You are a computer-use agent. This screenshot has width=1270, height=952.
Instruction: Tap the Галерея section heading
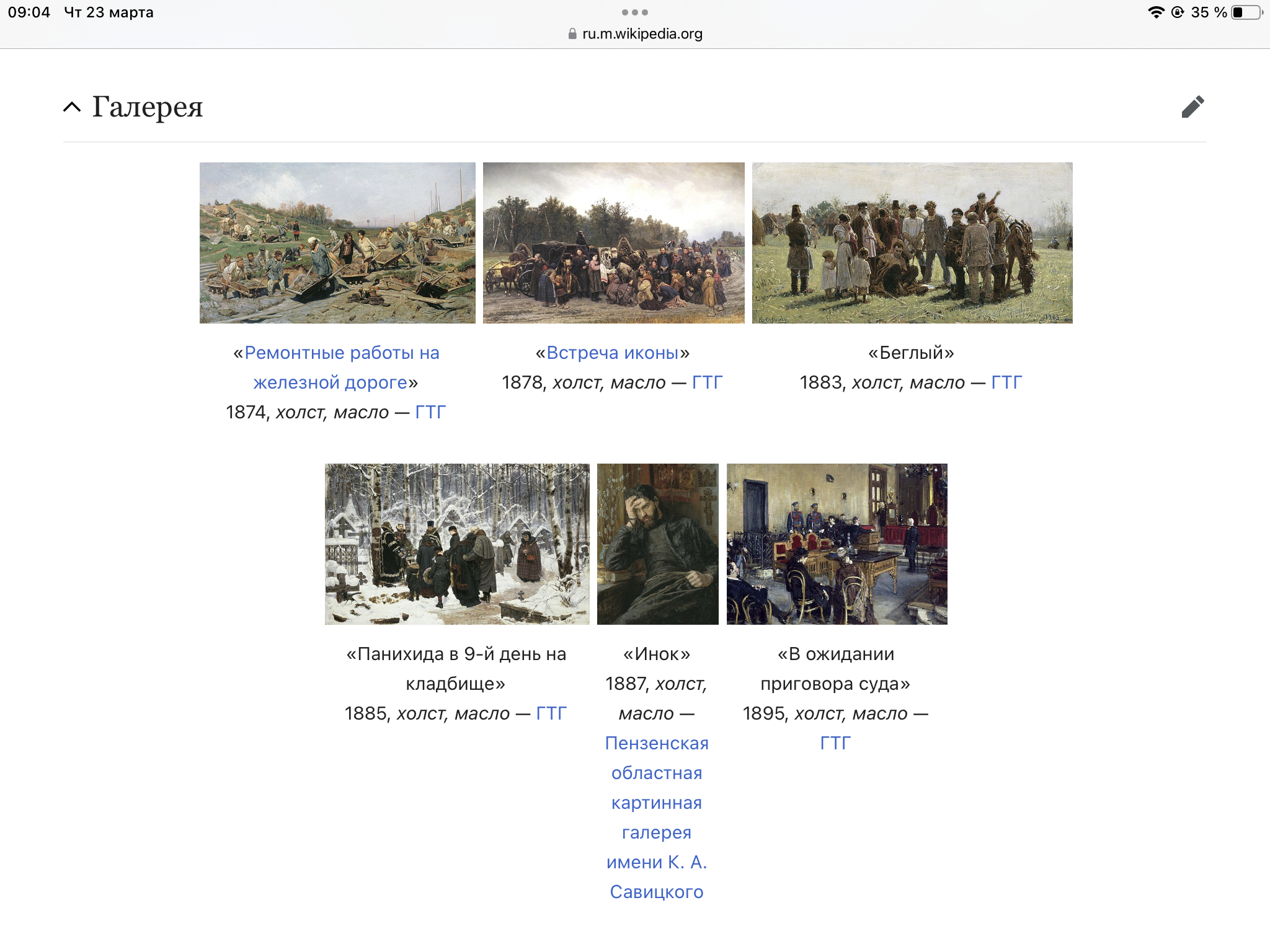click(x=148, y=107)
